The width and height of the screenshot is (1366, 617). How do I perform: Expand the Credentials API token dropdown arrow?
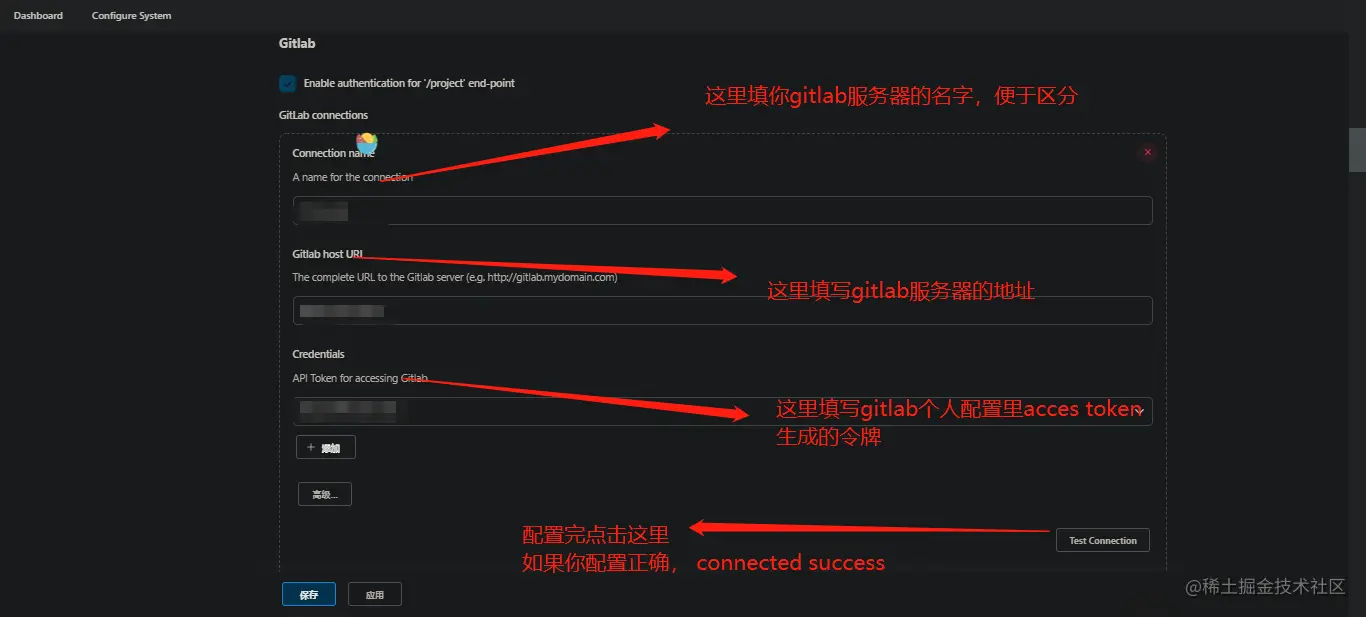click(x=1139, y=411)
